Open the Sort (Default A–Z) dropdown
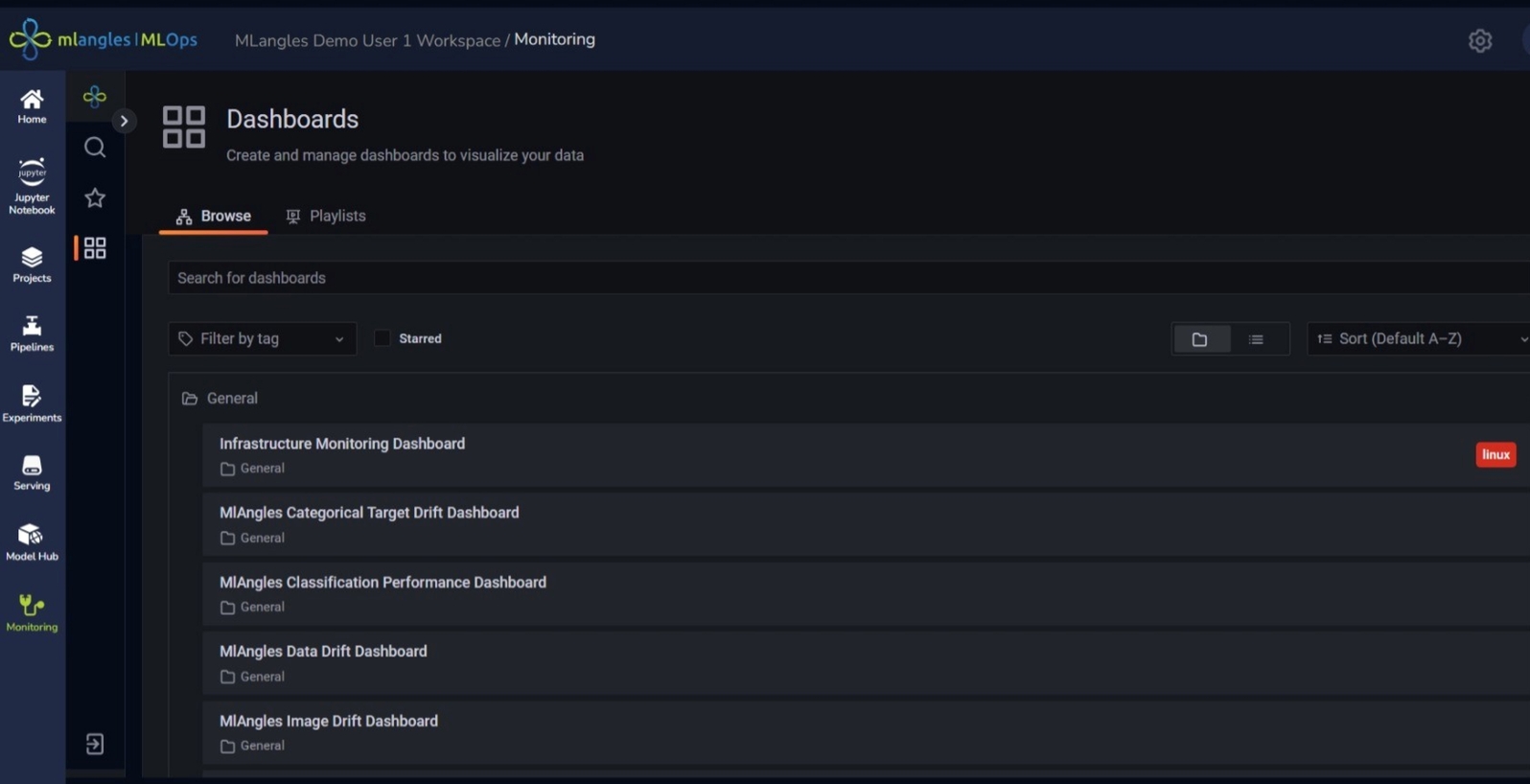The height and width of the screenshot is (784, 1530). click(x=1419, y=339)
